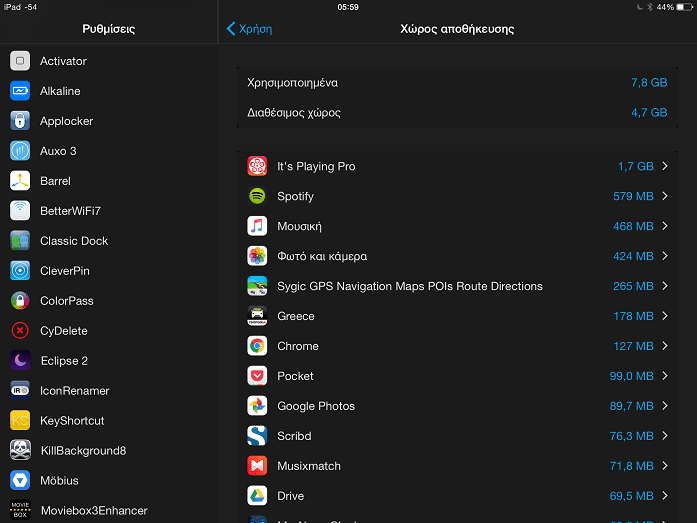This screenshot has width=697, height=523.
Task: Tap the Activator settings icon
Action: [x=20, y=61]
